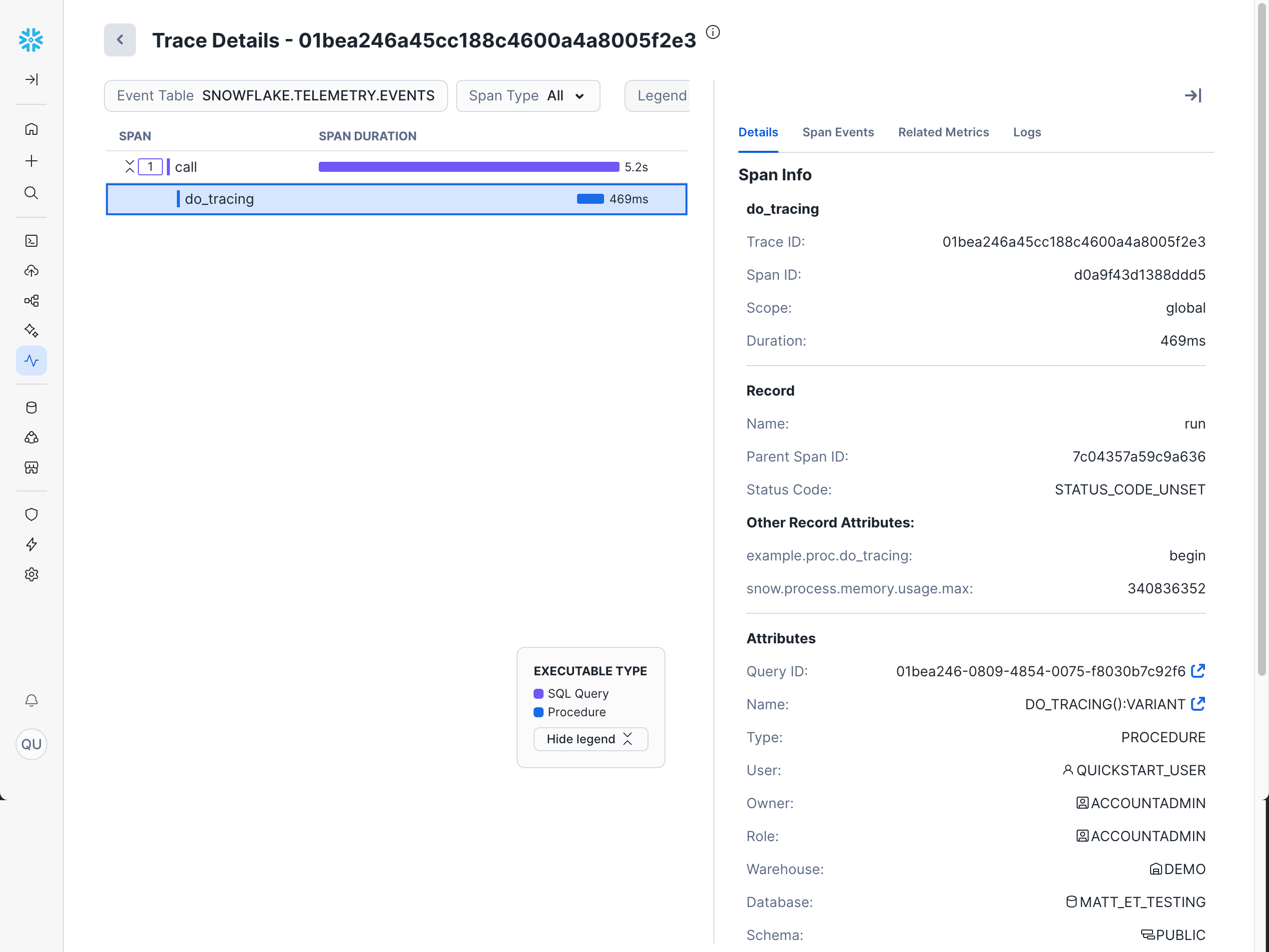Screen dimensions: 1269x952
Task: Open the Data database icon in sidebar
Action: [x=31, y=407]
